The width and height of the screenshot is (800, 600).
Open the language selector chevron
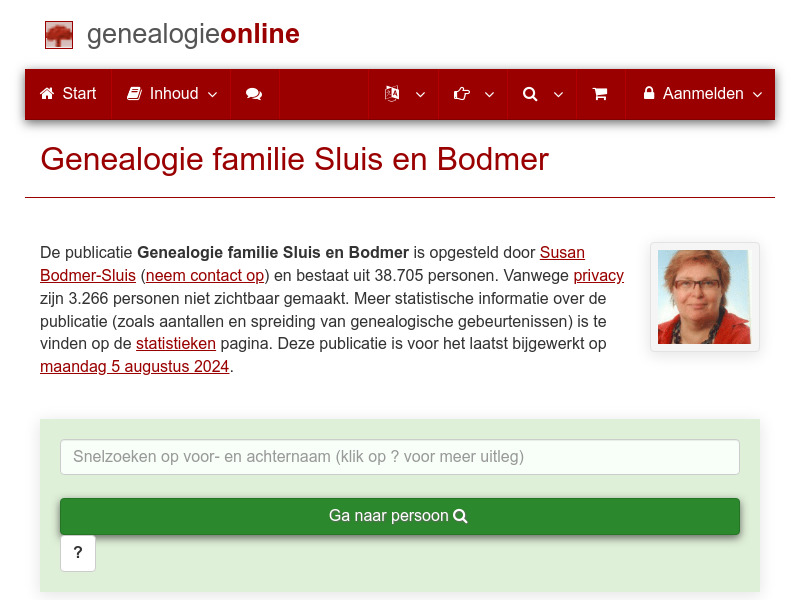pyautogui.click(x=420, y=94)
